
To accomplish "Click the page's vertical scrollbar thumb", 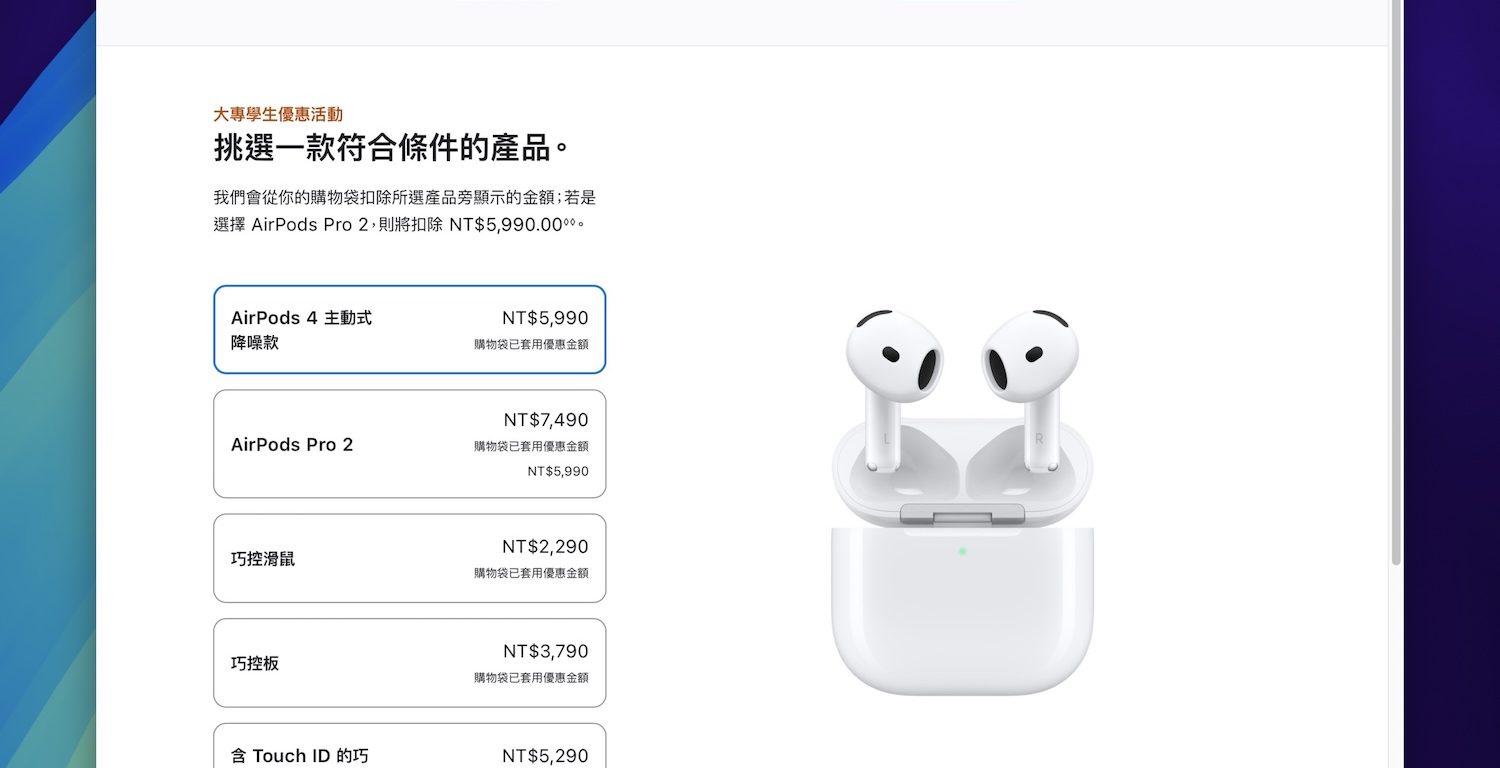I will pos(1396,283).
